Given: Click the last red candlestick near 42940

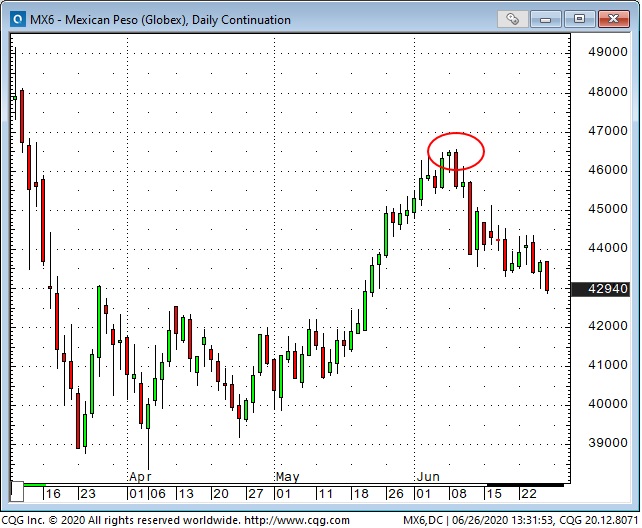Looking at the screenshot, I should [547, 276].
